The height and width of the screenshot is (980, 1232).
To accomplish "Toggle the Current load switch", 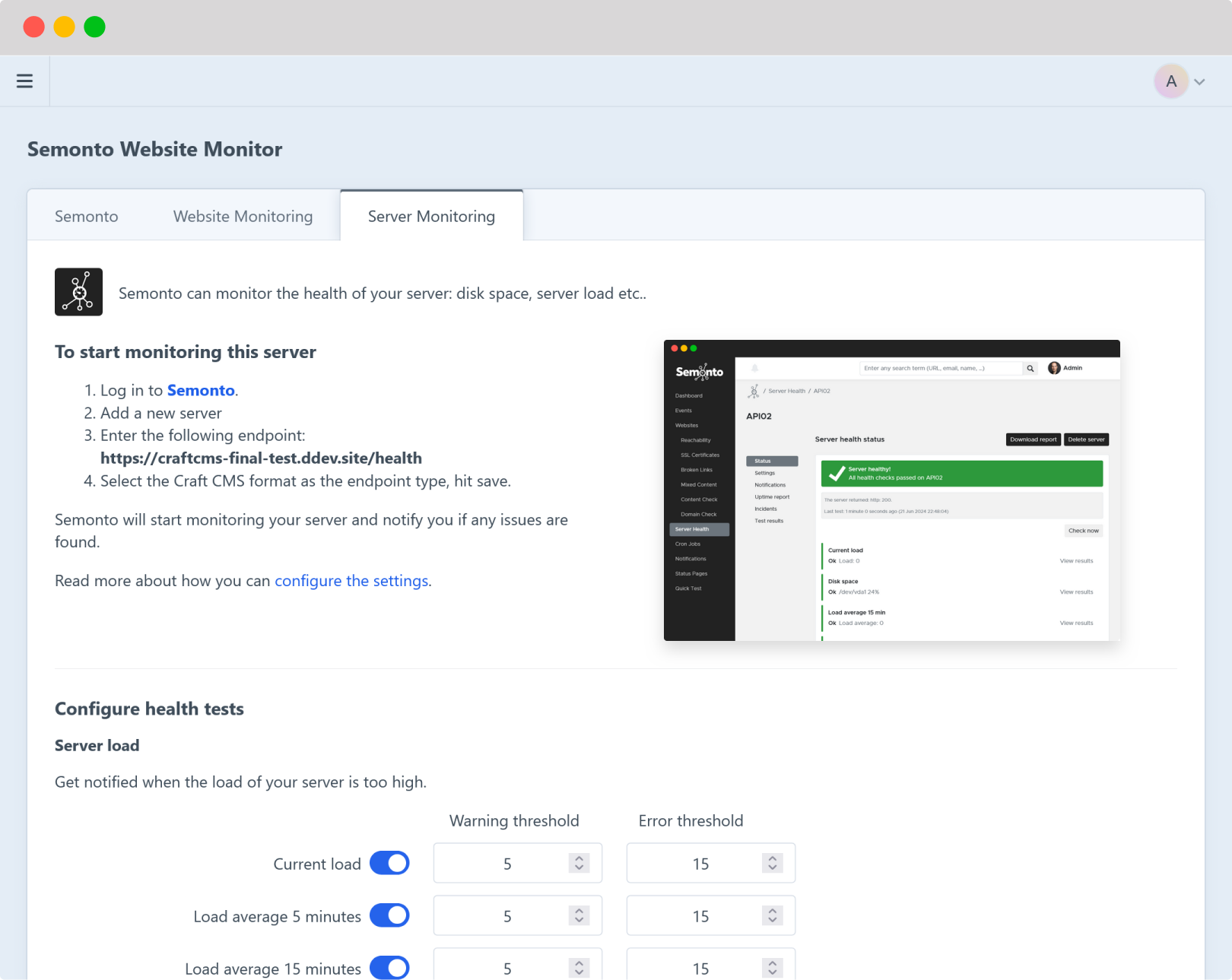I will point(389,863).
